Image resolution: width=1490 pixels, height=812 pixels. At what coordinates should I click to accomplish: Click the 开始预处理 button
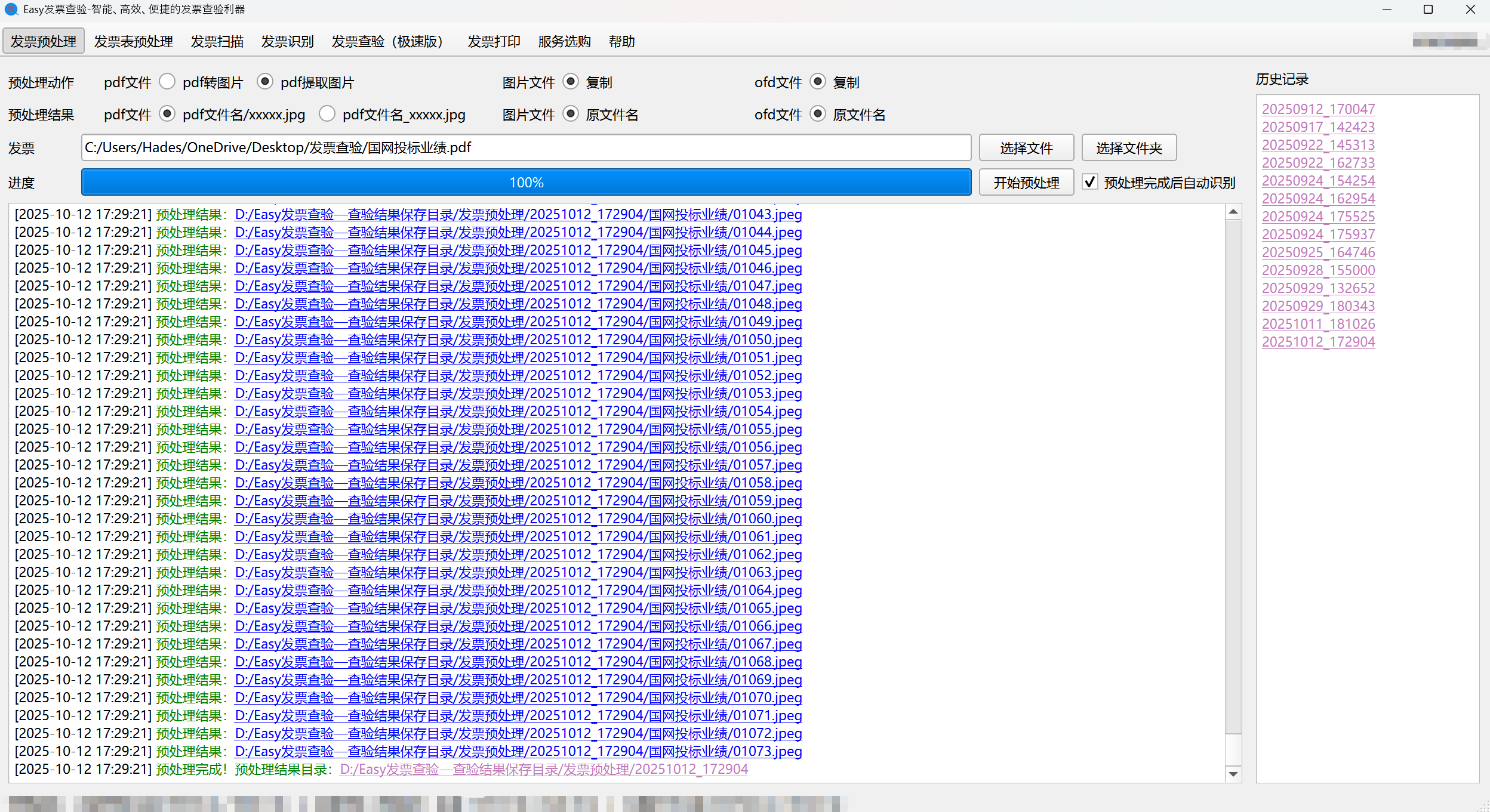click(x=1026, y=183)
